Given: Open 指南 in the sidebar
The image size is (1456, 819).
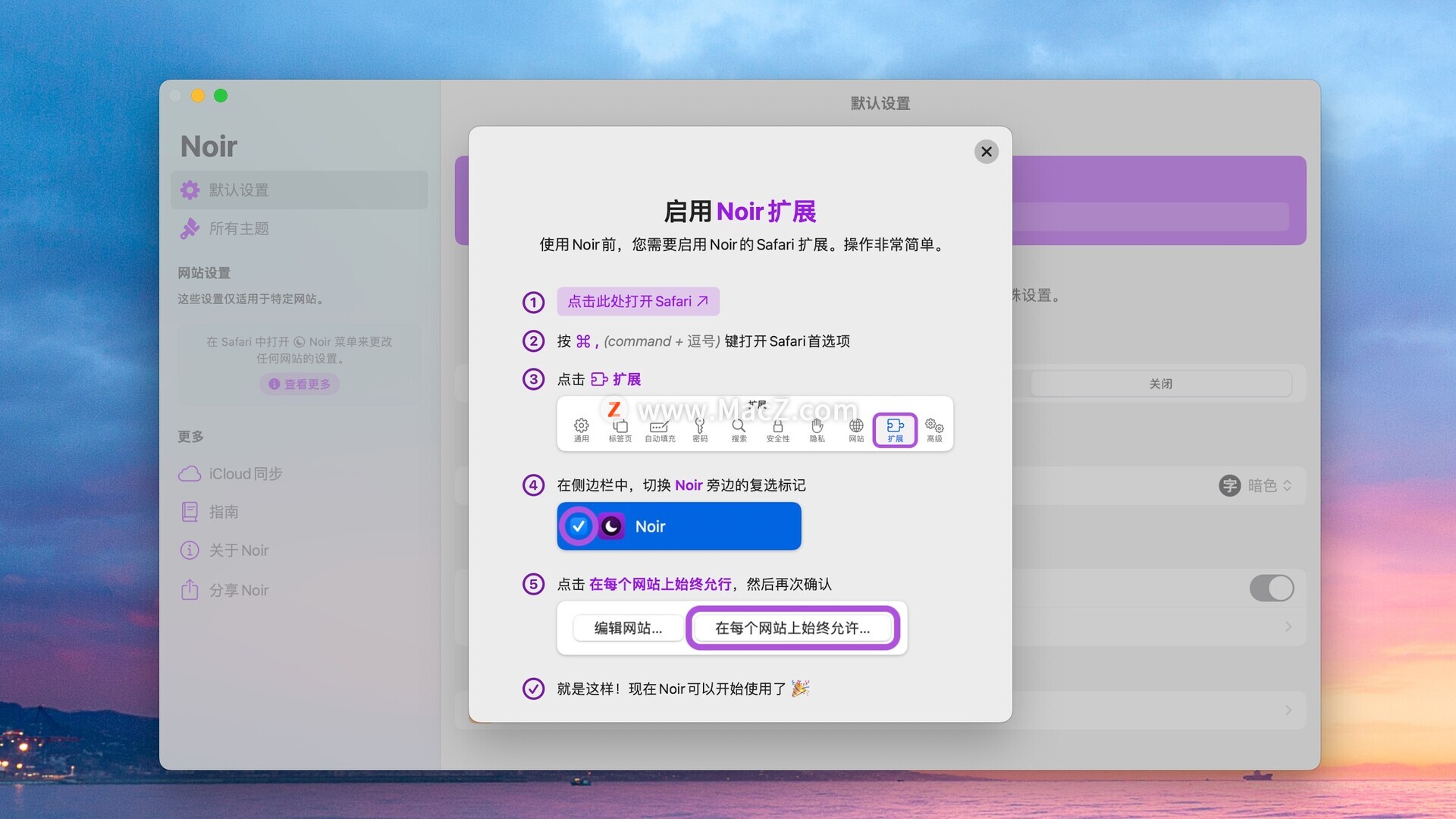Looking at the screenshot, I should 300,512.
